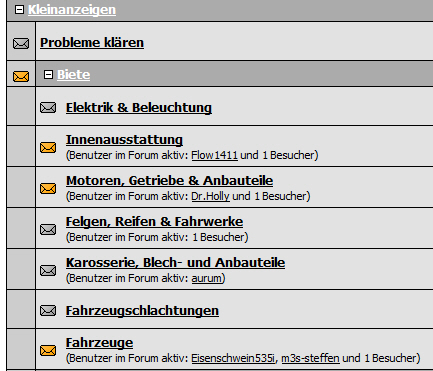This screenshot has height=371, width=433.
Task: Open user profile m3s-steffen
Action: pos(310,358)
